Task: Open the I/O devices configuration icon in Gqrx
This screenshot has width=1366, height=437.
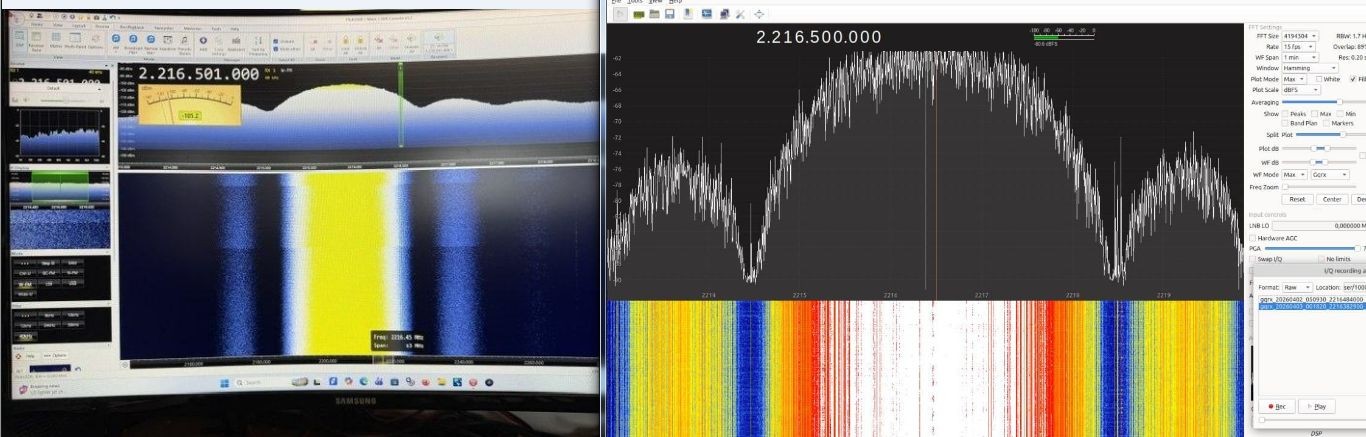Action: [x=638, y=14]
